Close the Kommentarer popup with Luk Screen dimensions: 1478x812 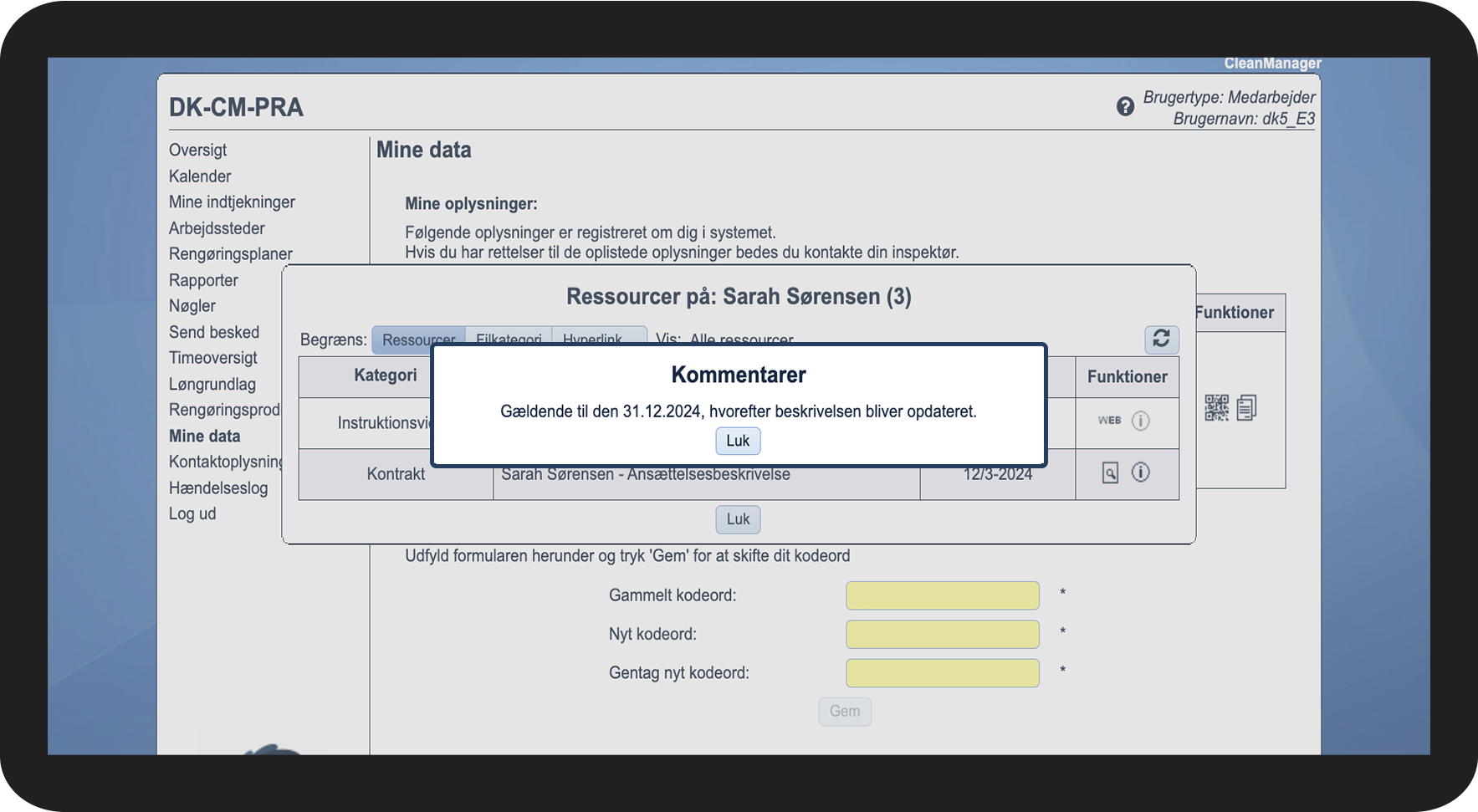tap(738, 441)
